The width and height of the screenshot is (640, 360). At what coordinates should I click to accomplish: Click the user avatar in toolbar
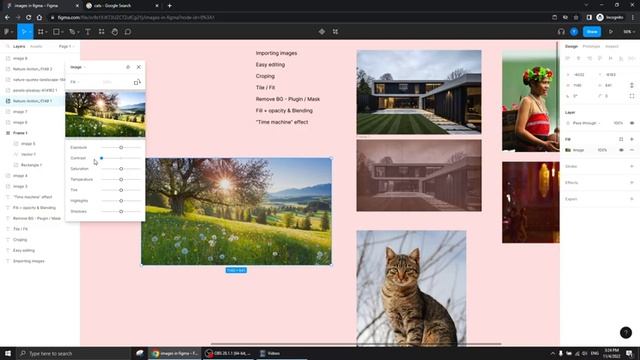tap(574, 32)
